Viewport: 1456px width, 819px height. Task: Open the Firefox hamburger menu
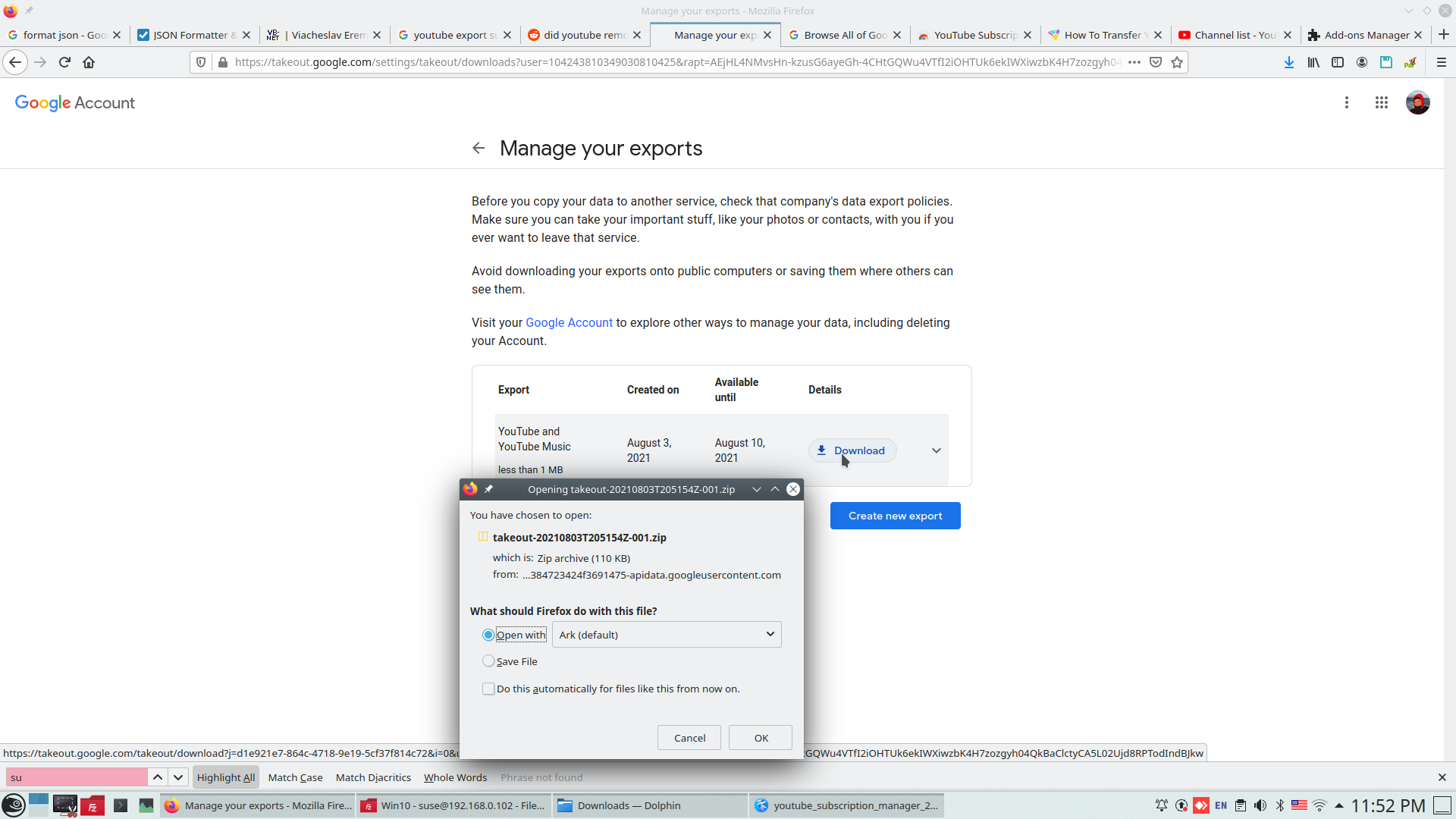1442,62
